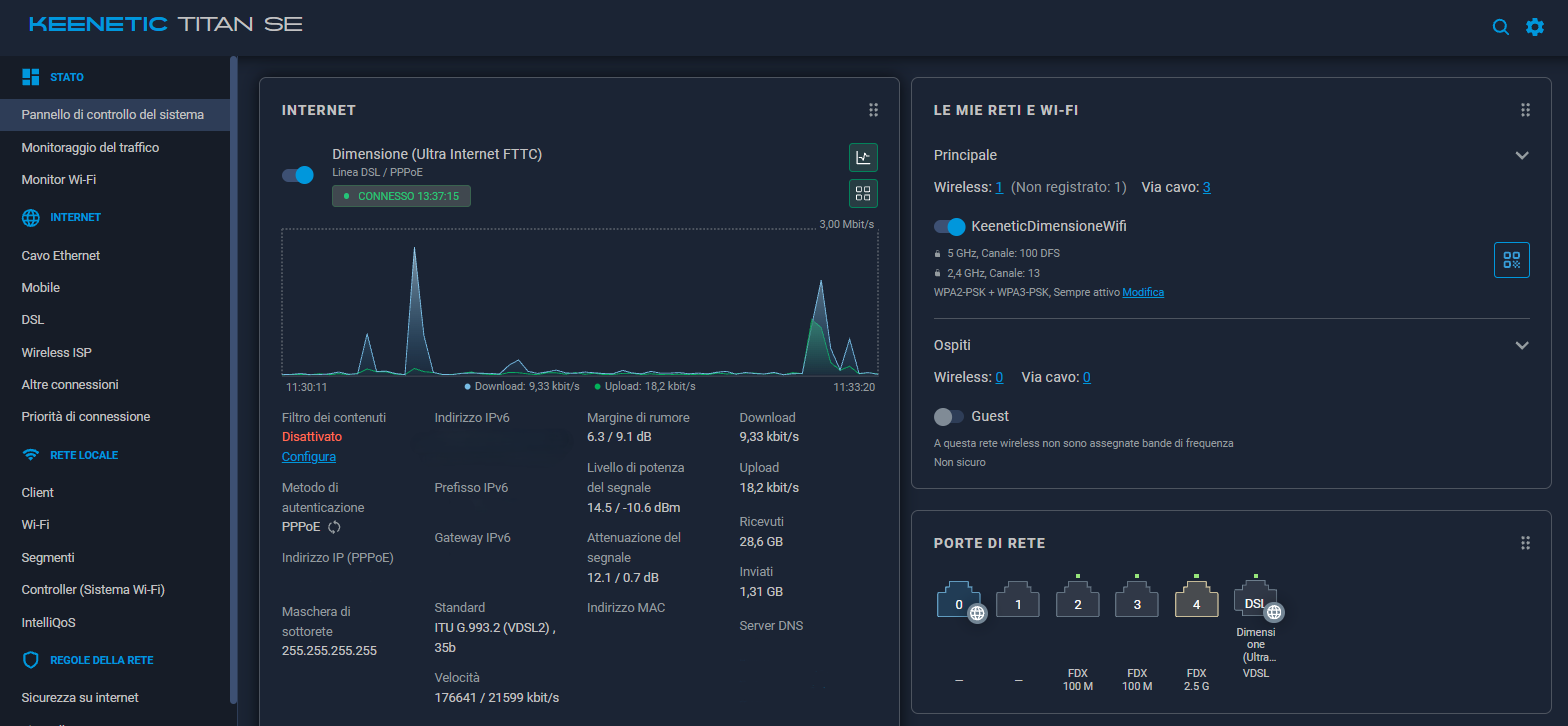Toggle the KeeneticDimensioneWifi network switch
Viewport: 1568px width, 726px height.
[x=949, y=227]
